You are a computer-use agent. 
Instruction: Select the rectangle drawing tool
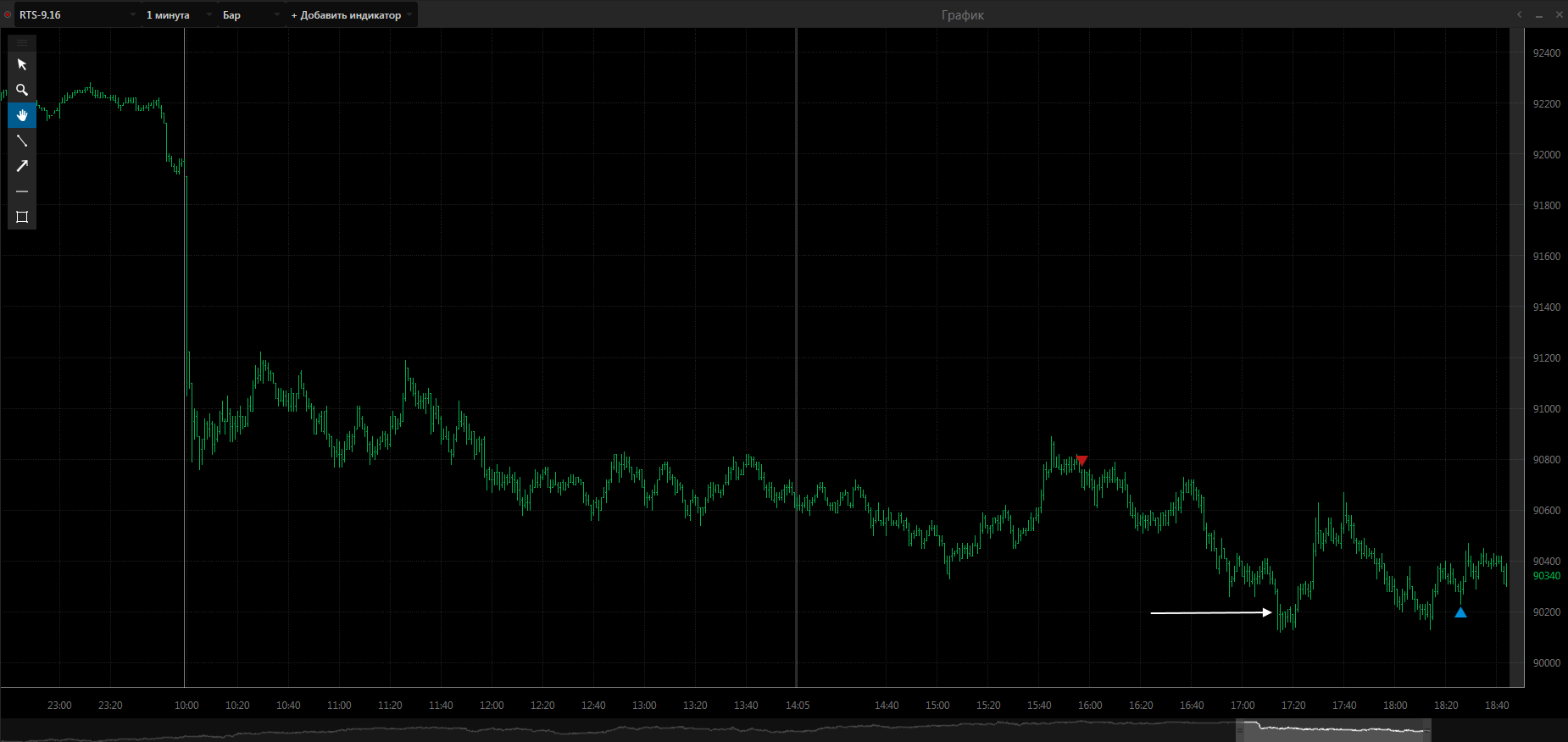coord(22,217)
